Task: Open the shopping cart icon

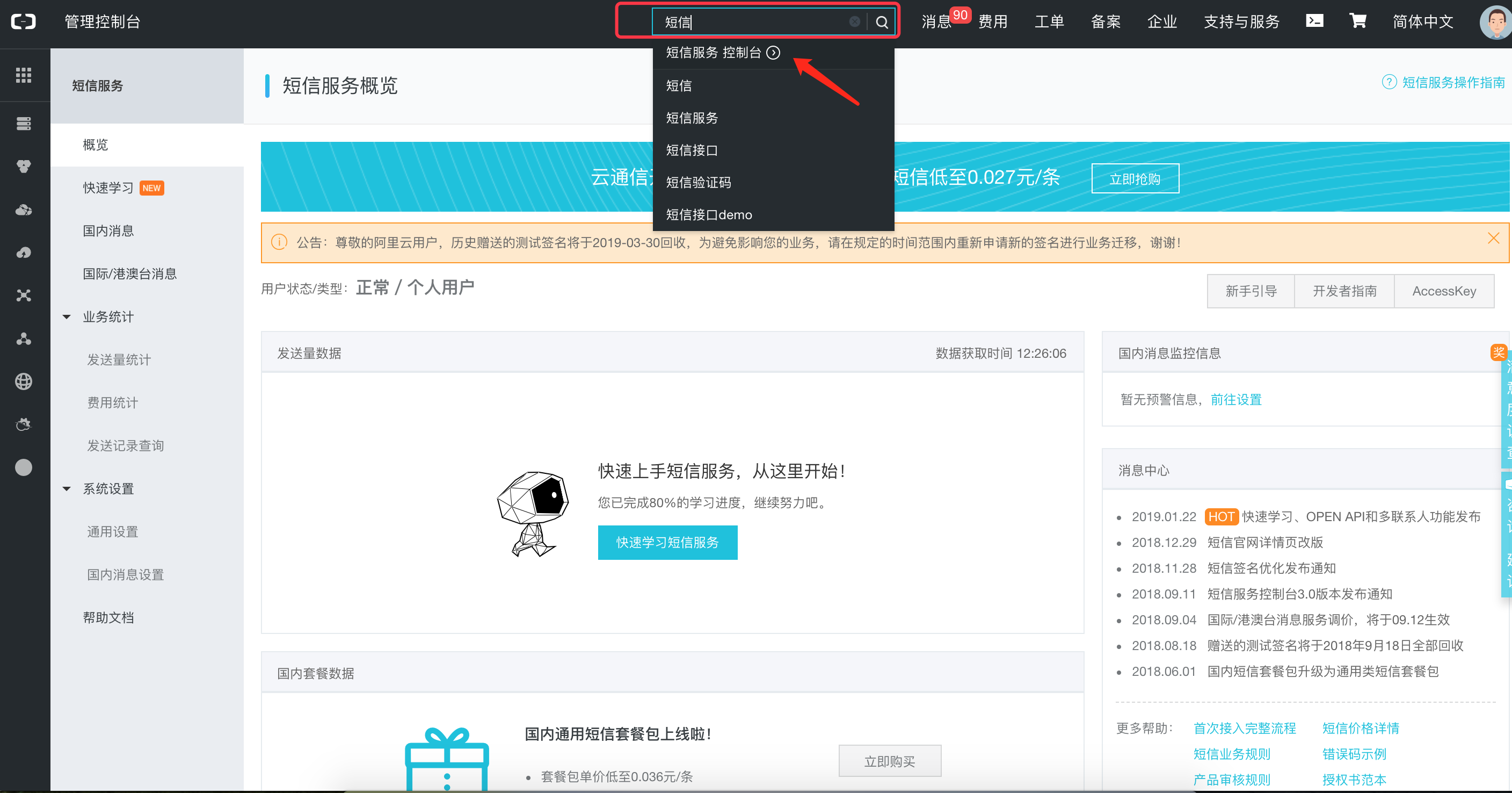Action: [1357, 21]
